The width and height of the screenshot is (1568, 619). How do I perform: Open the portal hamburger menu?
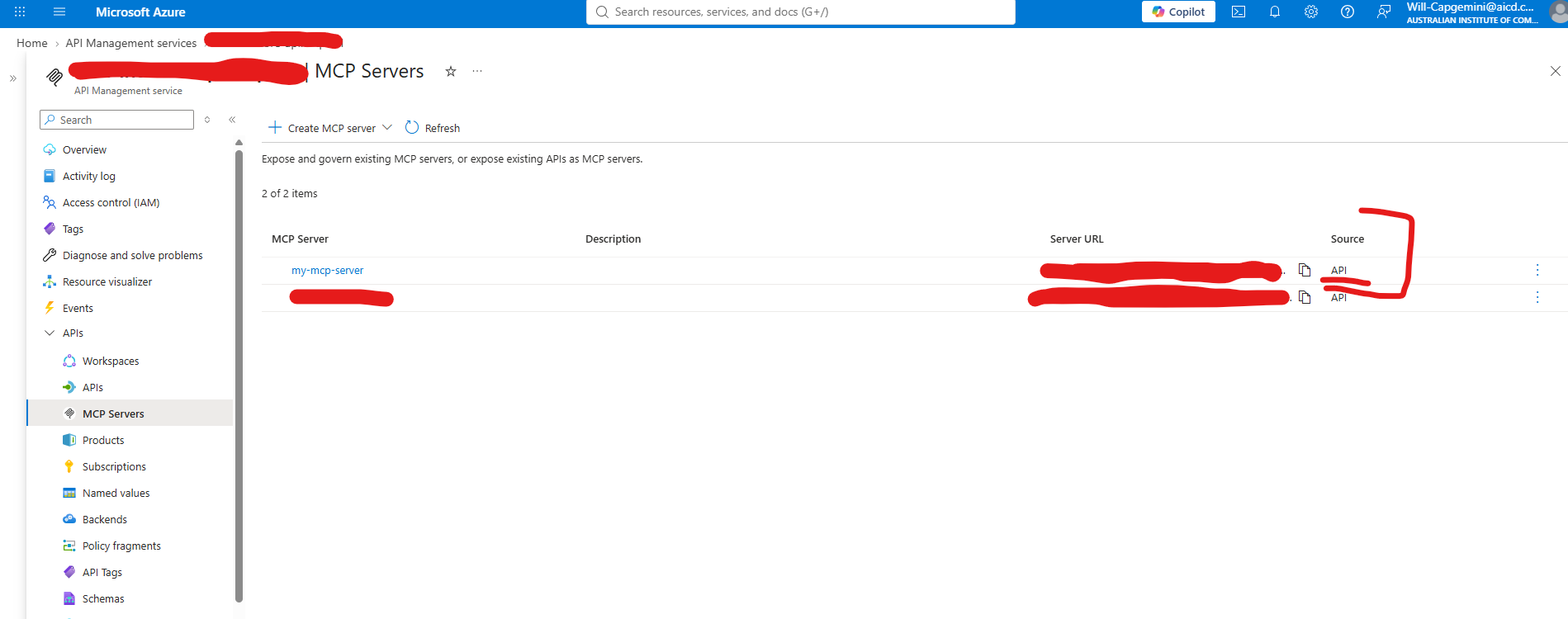pyautogui.click(x=59, y=12)
